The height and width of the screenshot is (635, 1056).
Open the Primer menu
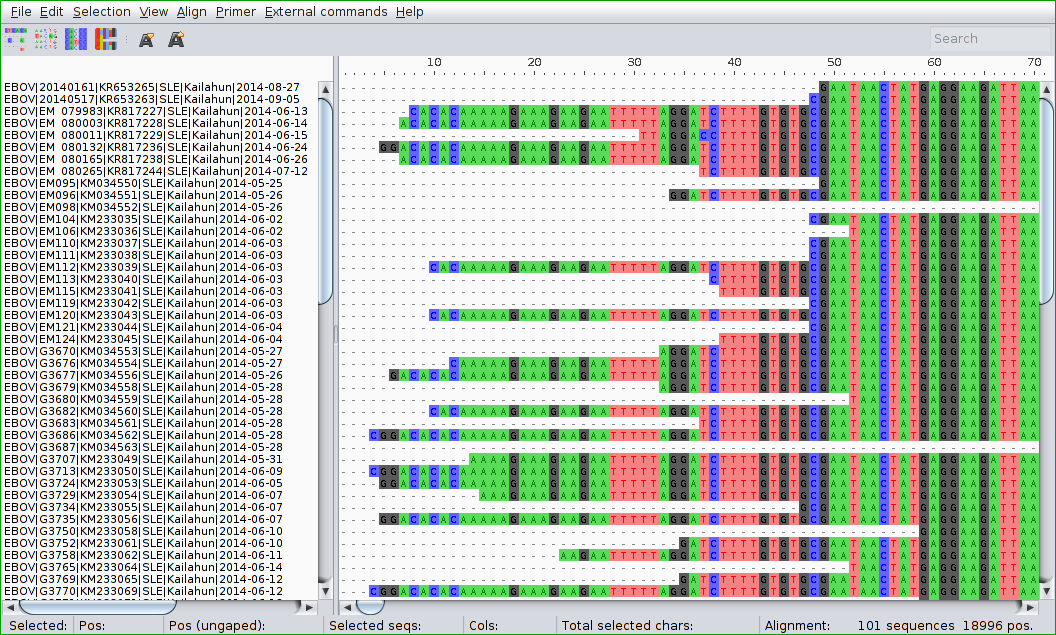coord(236,12)
